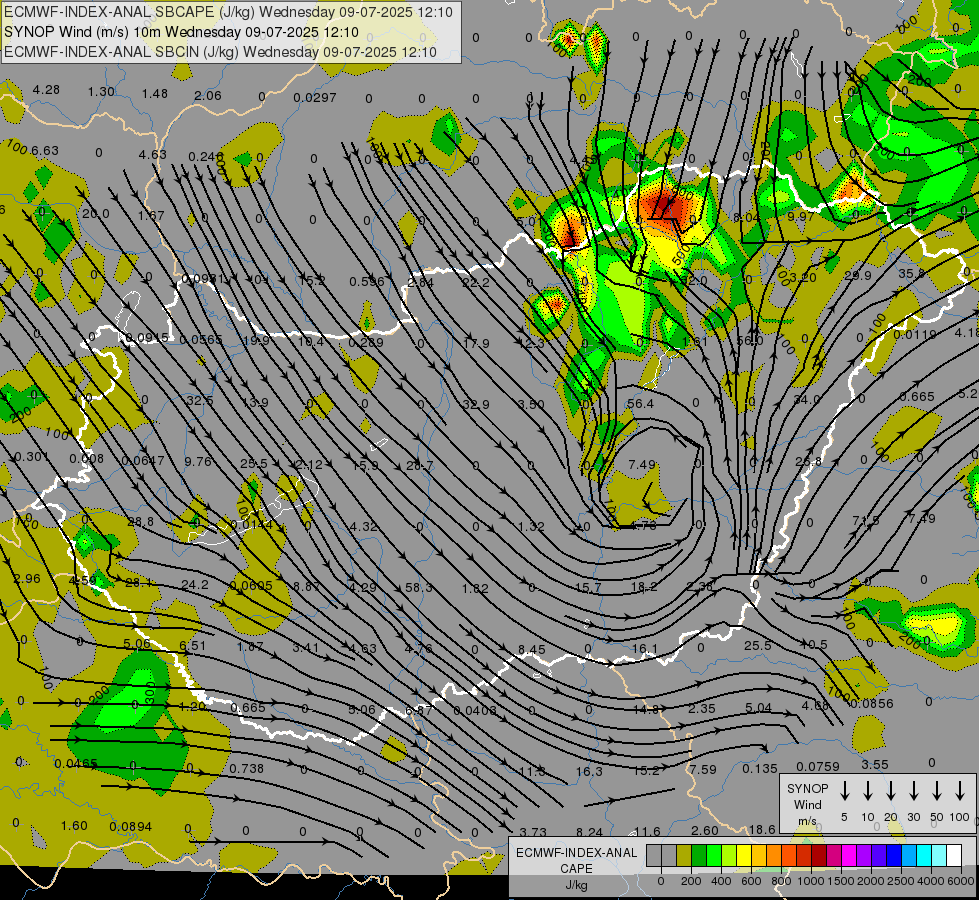Click the 34.0 map value
Image resolution: width=979 pixels, height=900 pixels.
(807, 400)
